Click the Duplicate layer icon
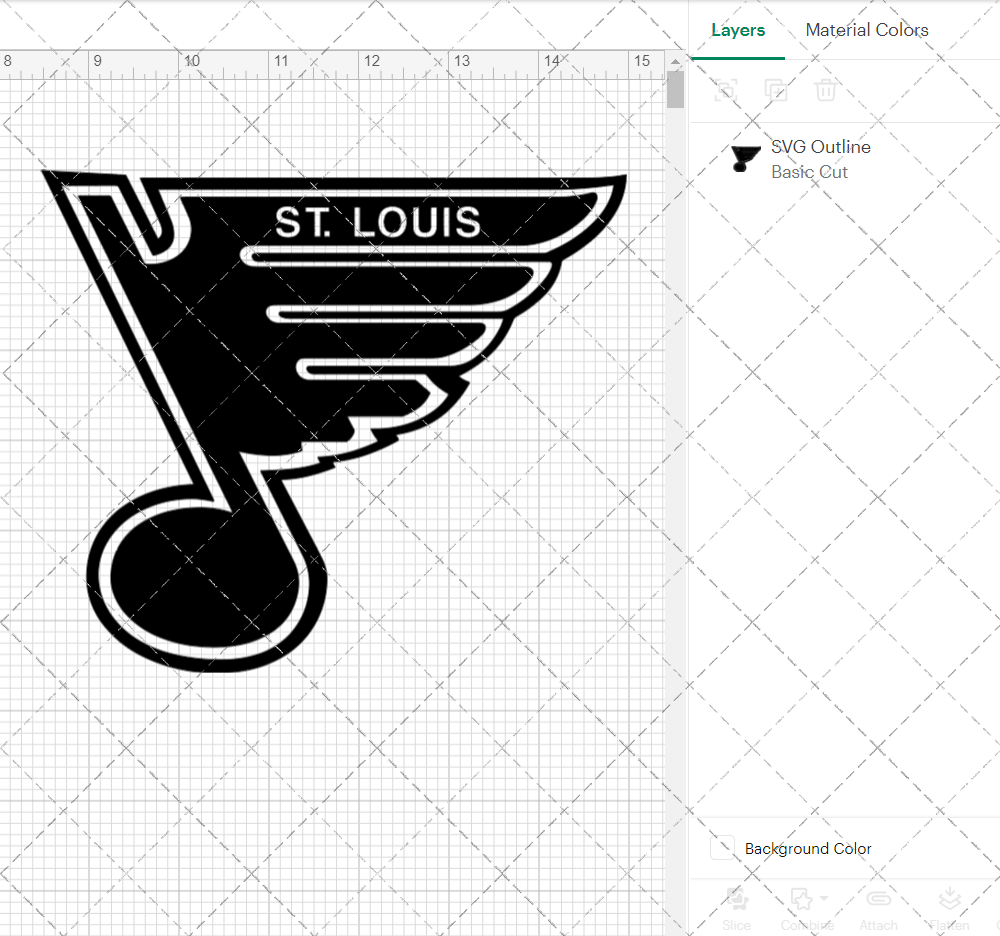Image resolution: width=1000 pixels, height=936 pixels. 776,90
